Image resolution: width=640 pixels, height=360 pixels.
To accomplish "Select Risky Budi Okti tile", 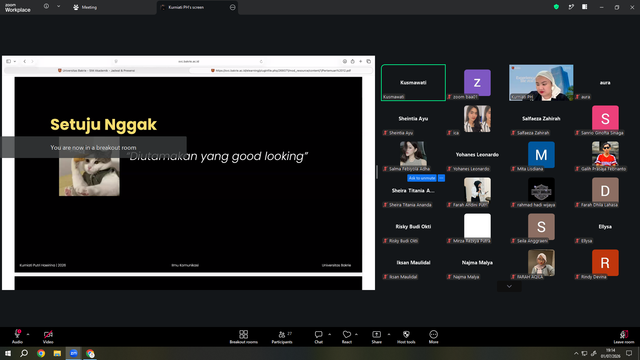I will click(413, 226).
